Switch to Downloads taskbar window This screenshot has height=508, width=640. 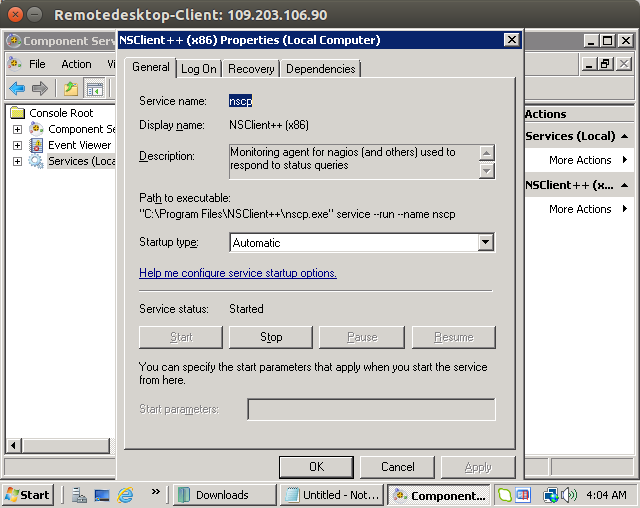click(x=224, y=495)
